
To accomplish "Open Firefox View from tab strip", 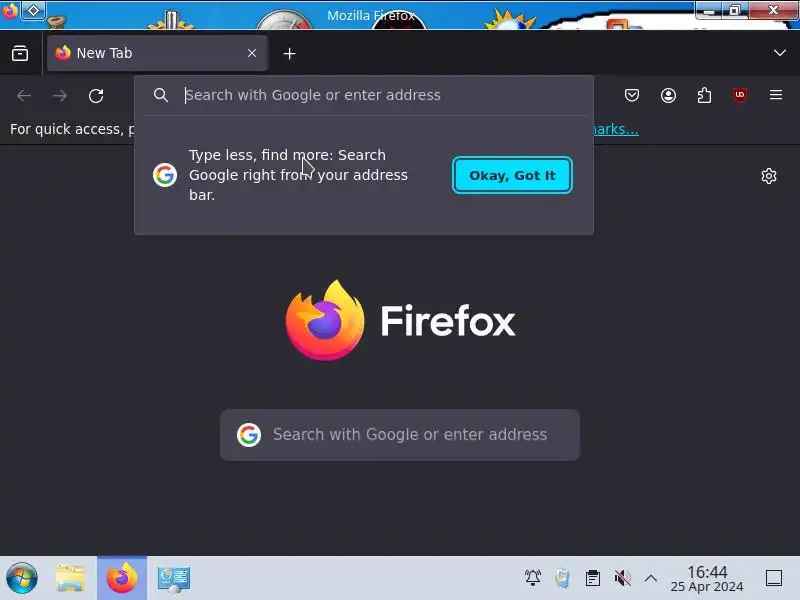I will 20,53.
